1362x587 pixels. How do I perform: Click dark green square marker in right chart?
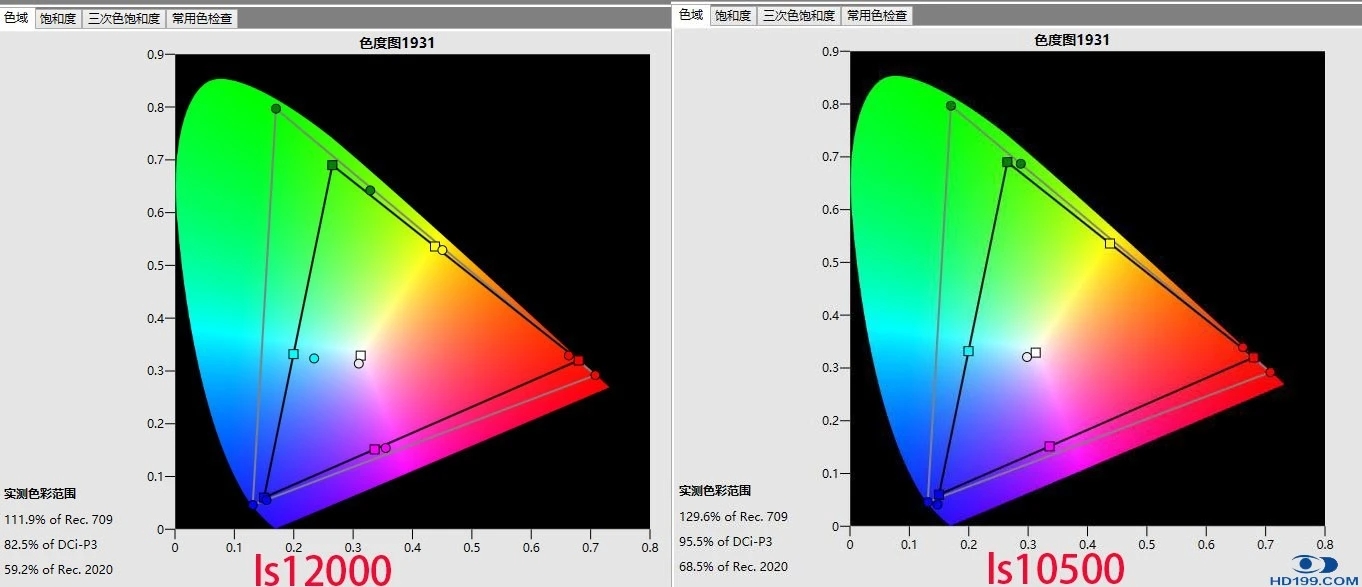coord(1007,162)
